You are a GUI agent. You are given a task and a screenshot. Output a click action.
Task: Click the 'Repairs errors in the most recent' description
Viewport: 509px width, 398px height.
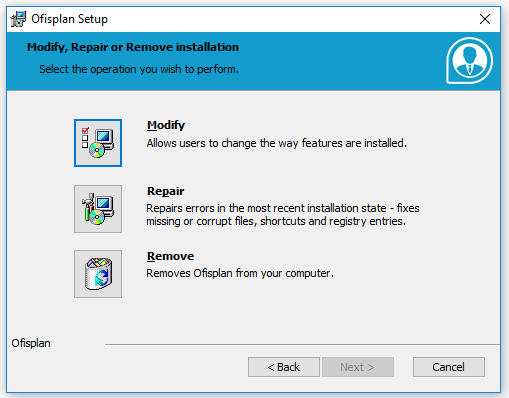point(283,208)
